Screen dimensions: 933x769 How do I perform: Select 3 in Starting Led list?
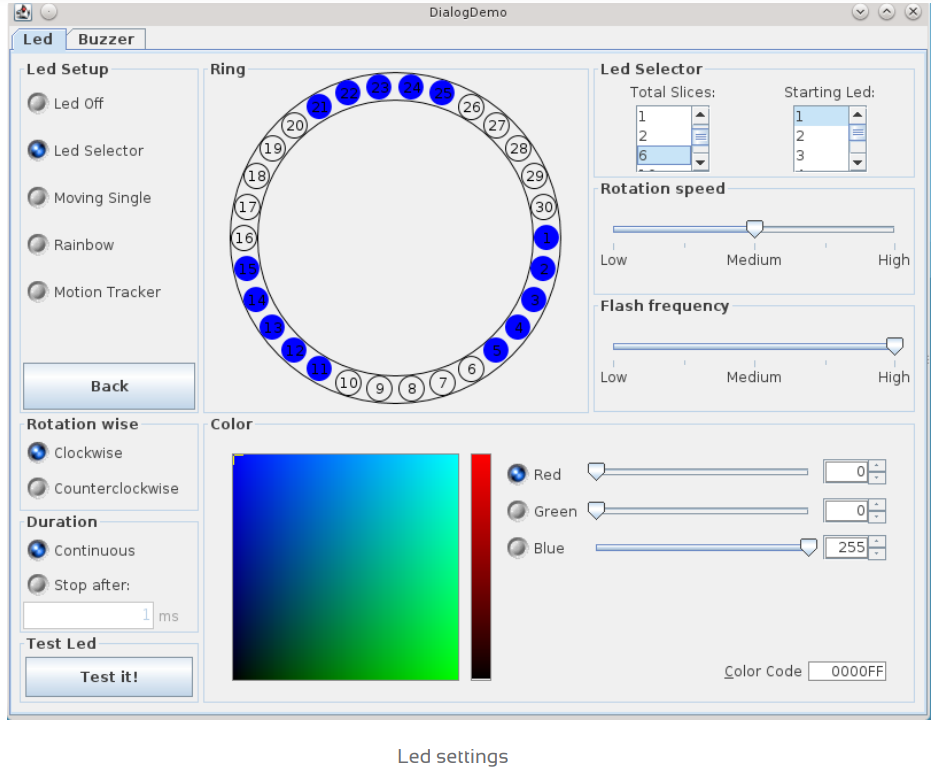click(x=821, y=155)
